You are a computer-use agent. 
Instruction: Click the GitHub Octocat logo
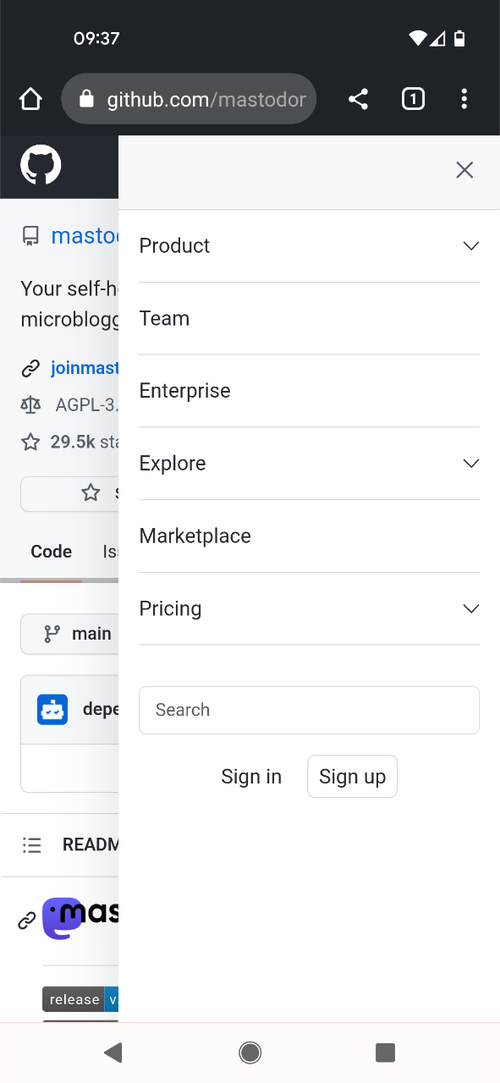coord(41,165)
